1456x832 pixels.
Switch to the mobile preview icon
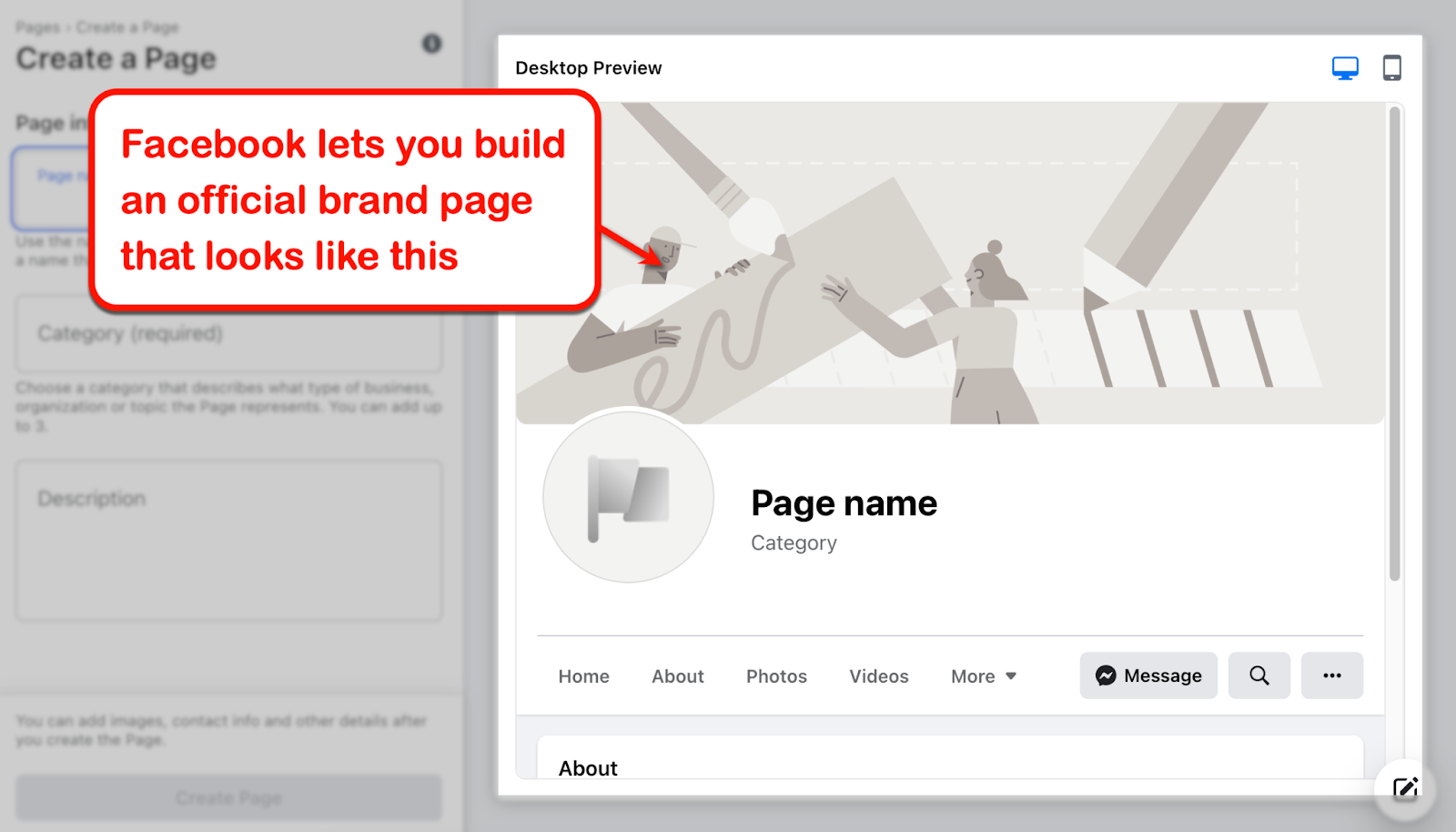(x=1391, y=68)
